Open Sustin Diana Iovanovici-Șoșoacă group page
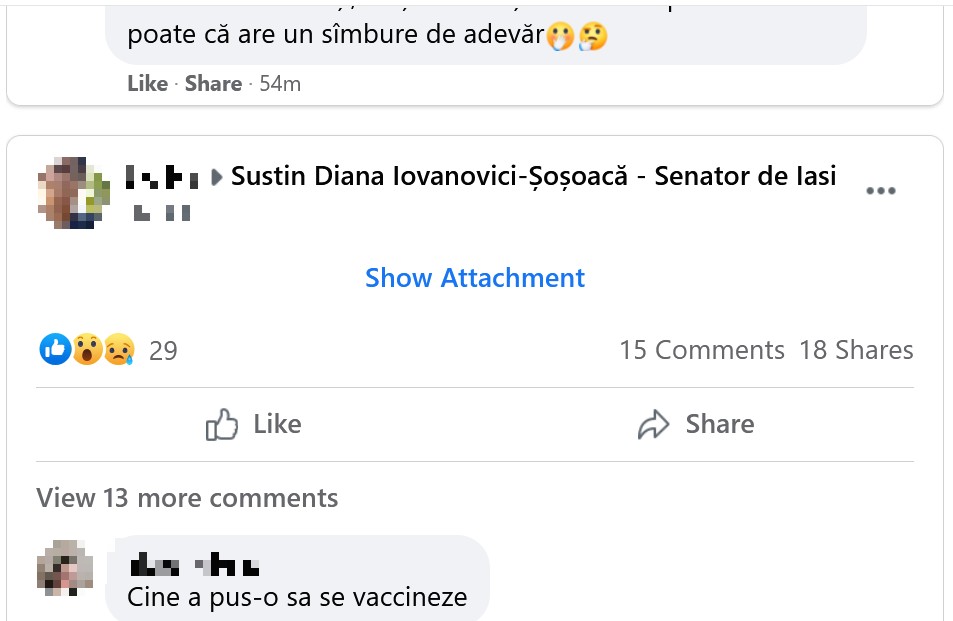 coord(533,176)
